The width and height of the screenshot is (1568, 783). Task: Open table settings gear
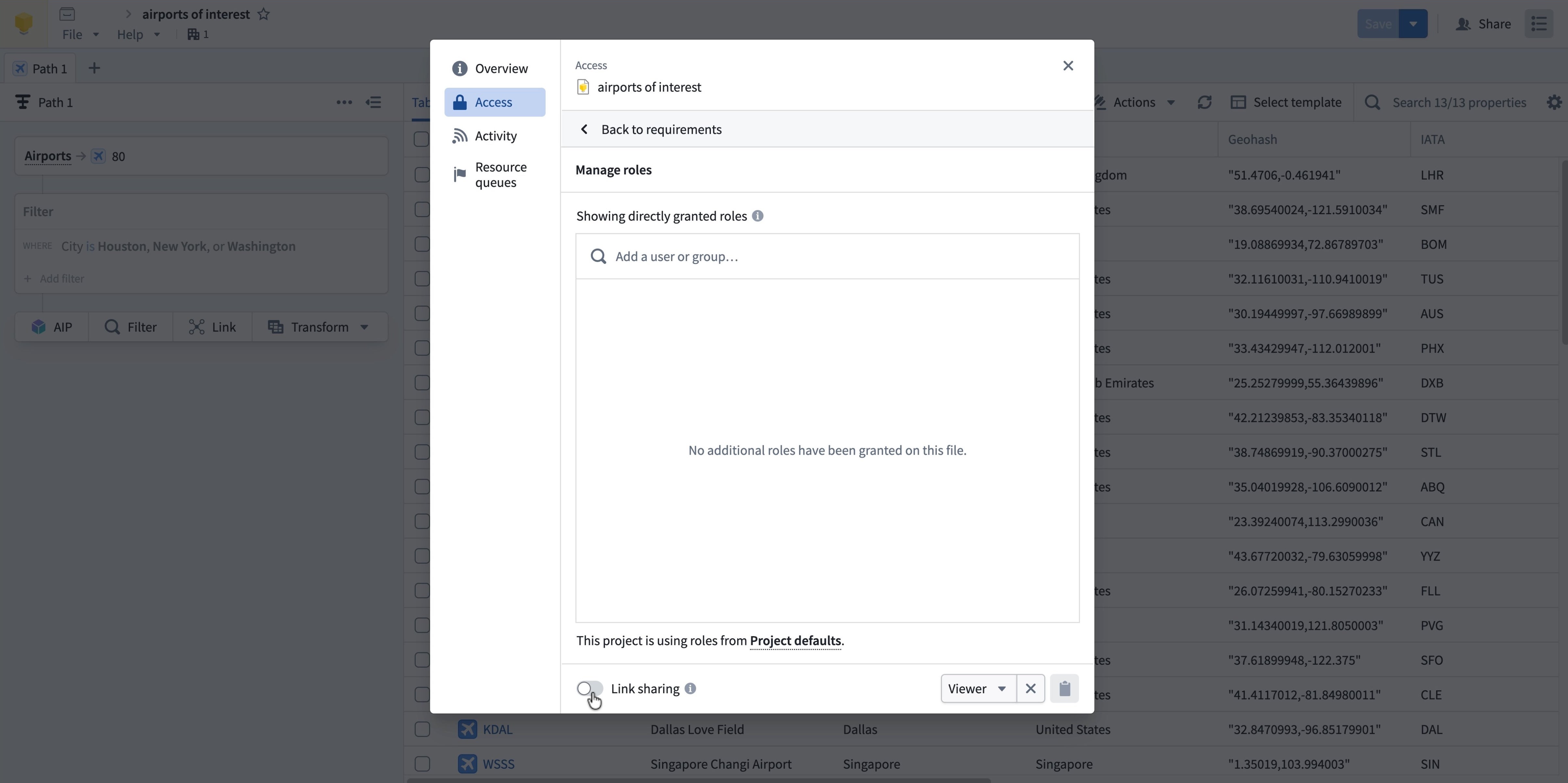point(1554,102)
